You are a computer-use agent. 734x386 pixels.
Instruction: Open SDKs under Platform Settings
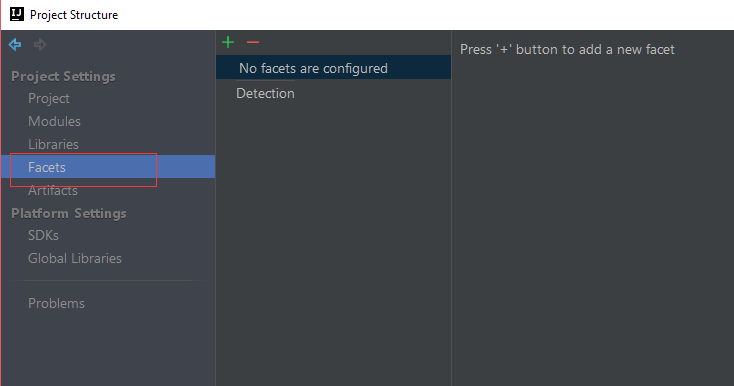[x=43, y=235]
